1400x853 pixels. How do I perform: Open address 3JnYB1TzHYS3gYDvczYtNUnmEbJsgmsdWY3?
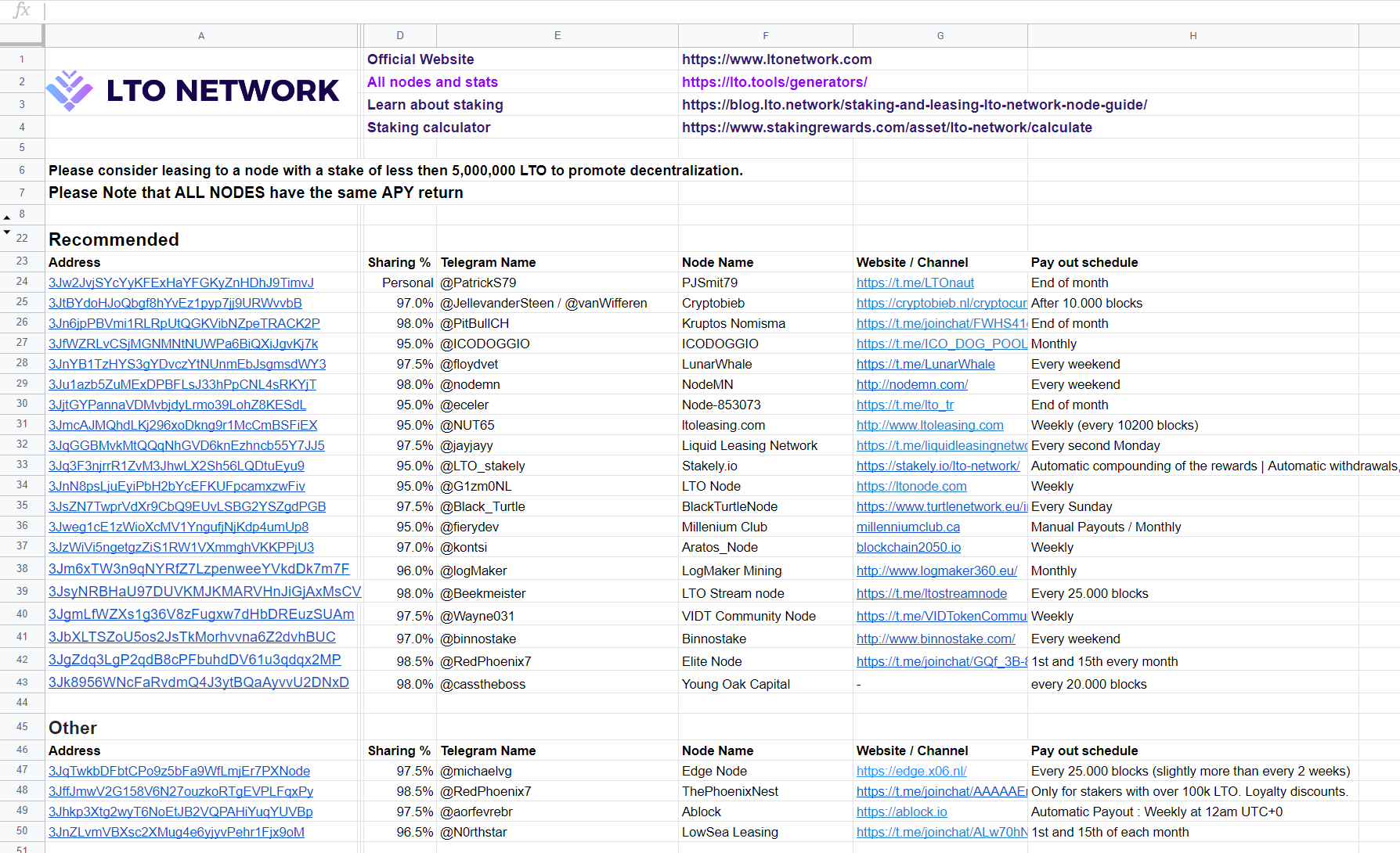pos(187,364)
